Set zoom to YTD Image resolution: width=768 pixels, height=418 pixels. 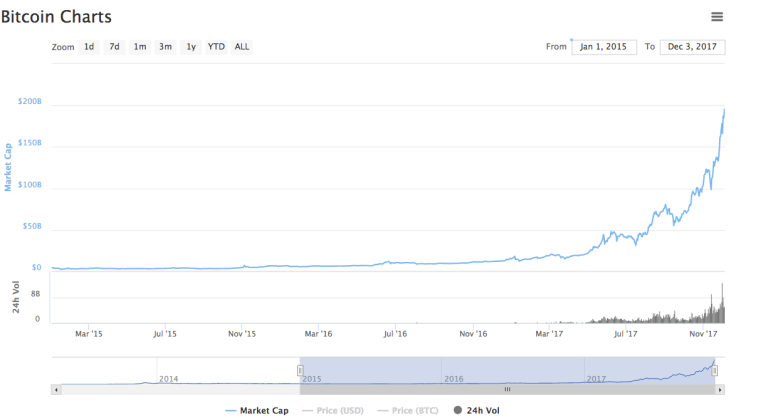coord(216,47)
